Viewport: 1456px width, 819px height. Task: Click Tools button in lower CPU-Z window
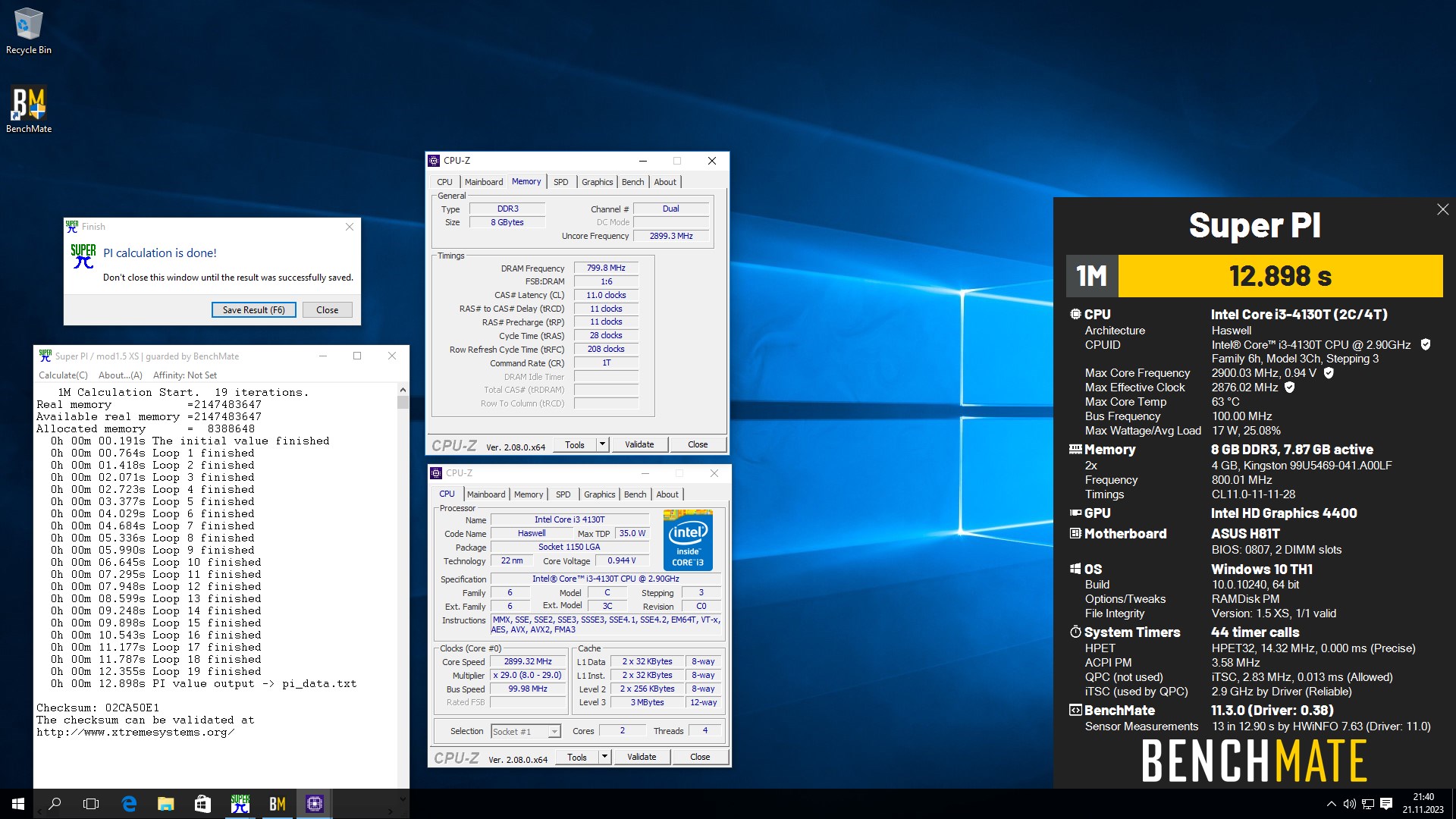pyautogui.click(x=577, y=758)
